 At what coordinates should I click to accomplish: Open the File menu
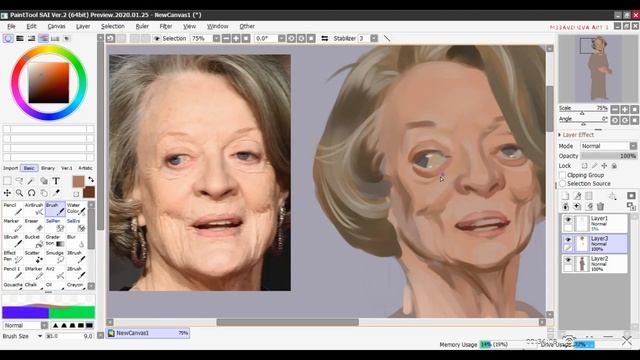pyautogui.click(x=11, y=26)
